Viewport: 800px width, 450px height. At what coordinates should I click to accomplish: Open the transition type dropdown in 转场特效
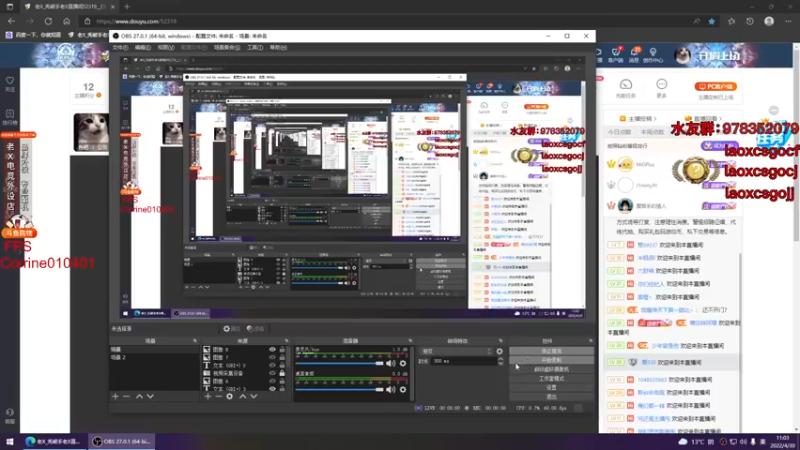coord(456,351)
